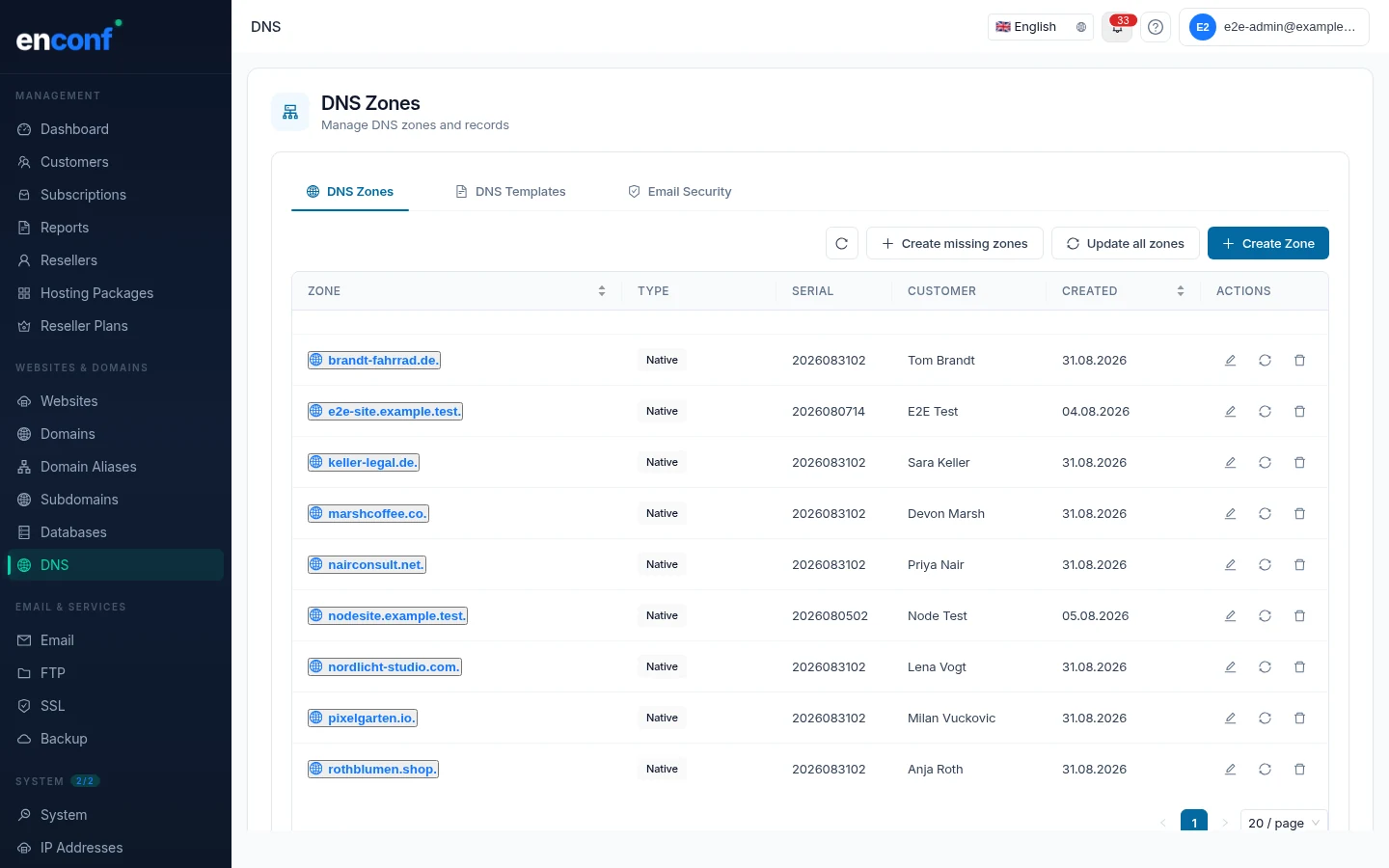The height and width of the screenshot is (868, 1389).
Task: Edit the e2e-site.example.test zone
Action: click(x=1230, y=411)
